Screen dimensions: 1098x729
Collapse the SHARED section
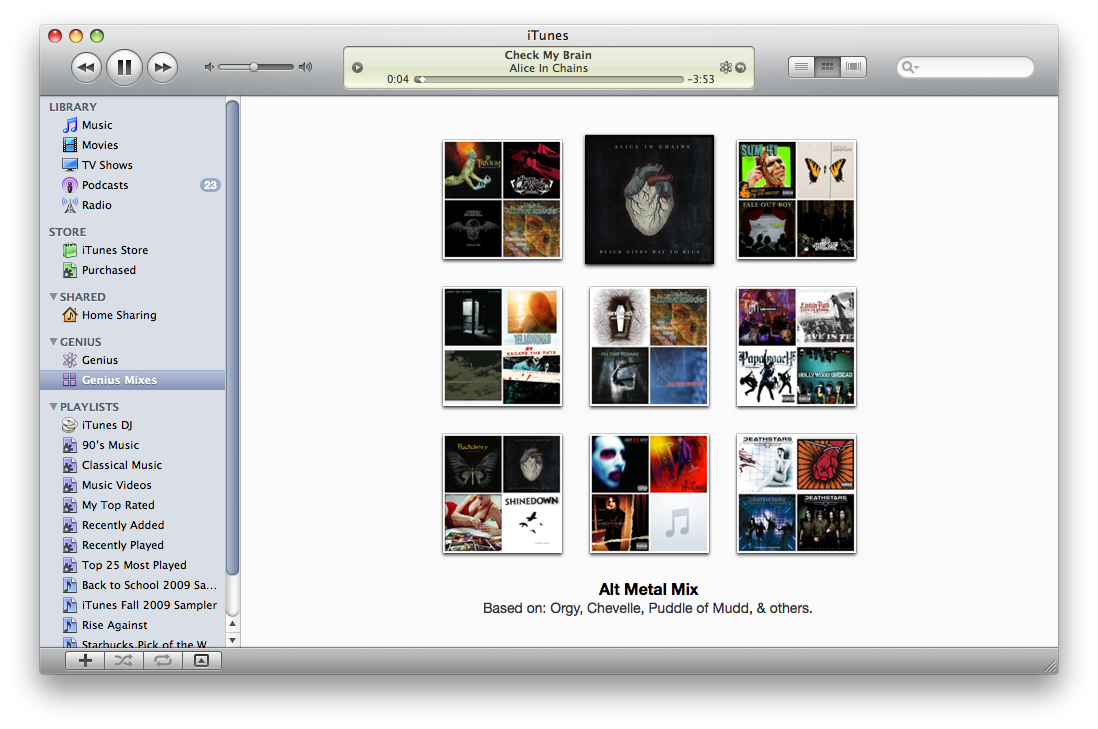click(53, 296)
